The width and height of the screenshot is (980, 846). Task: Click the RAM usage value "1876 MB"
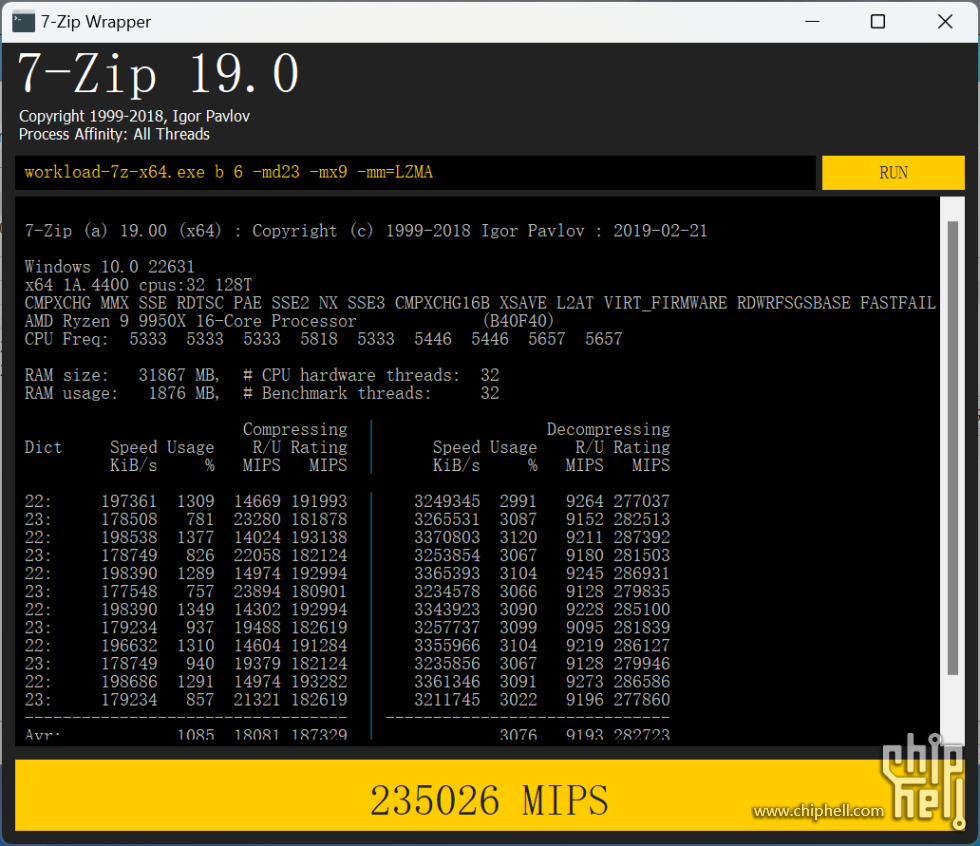click(x=183, y=393)
